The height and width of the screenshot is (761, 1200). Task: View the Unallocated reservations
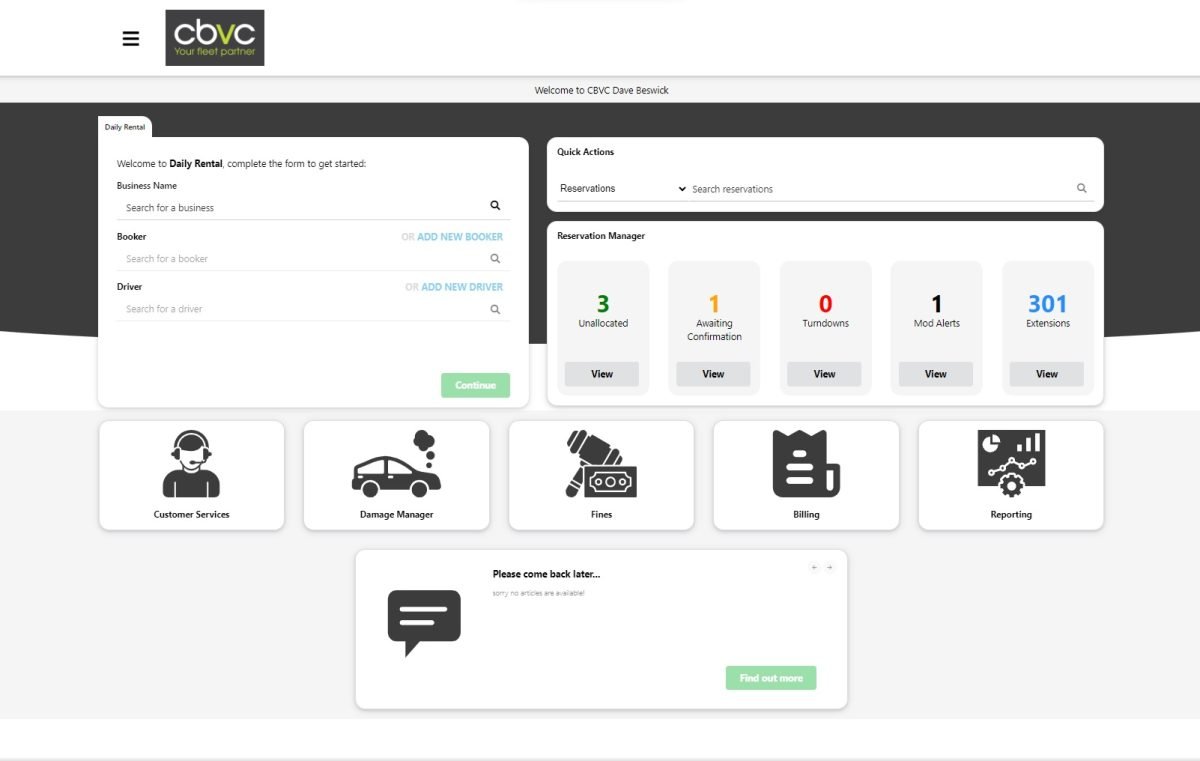coord(602,374)
